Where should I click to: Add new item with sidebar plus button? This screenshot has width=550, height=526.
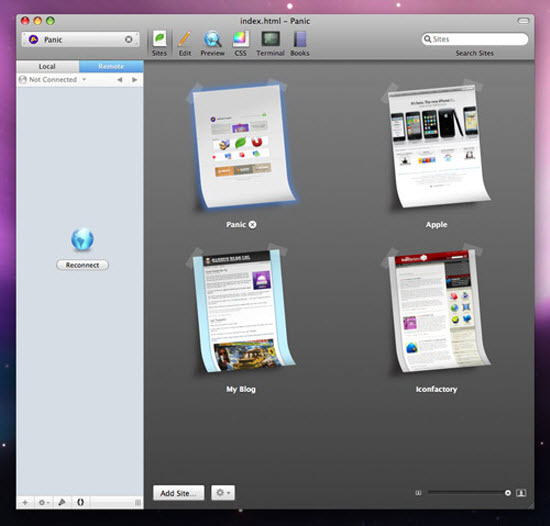[x=25, y=503]
